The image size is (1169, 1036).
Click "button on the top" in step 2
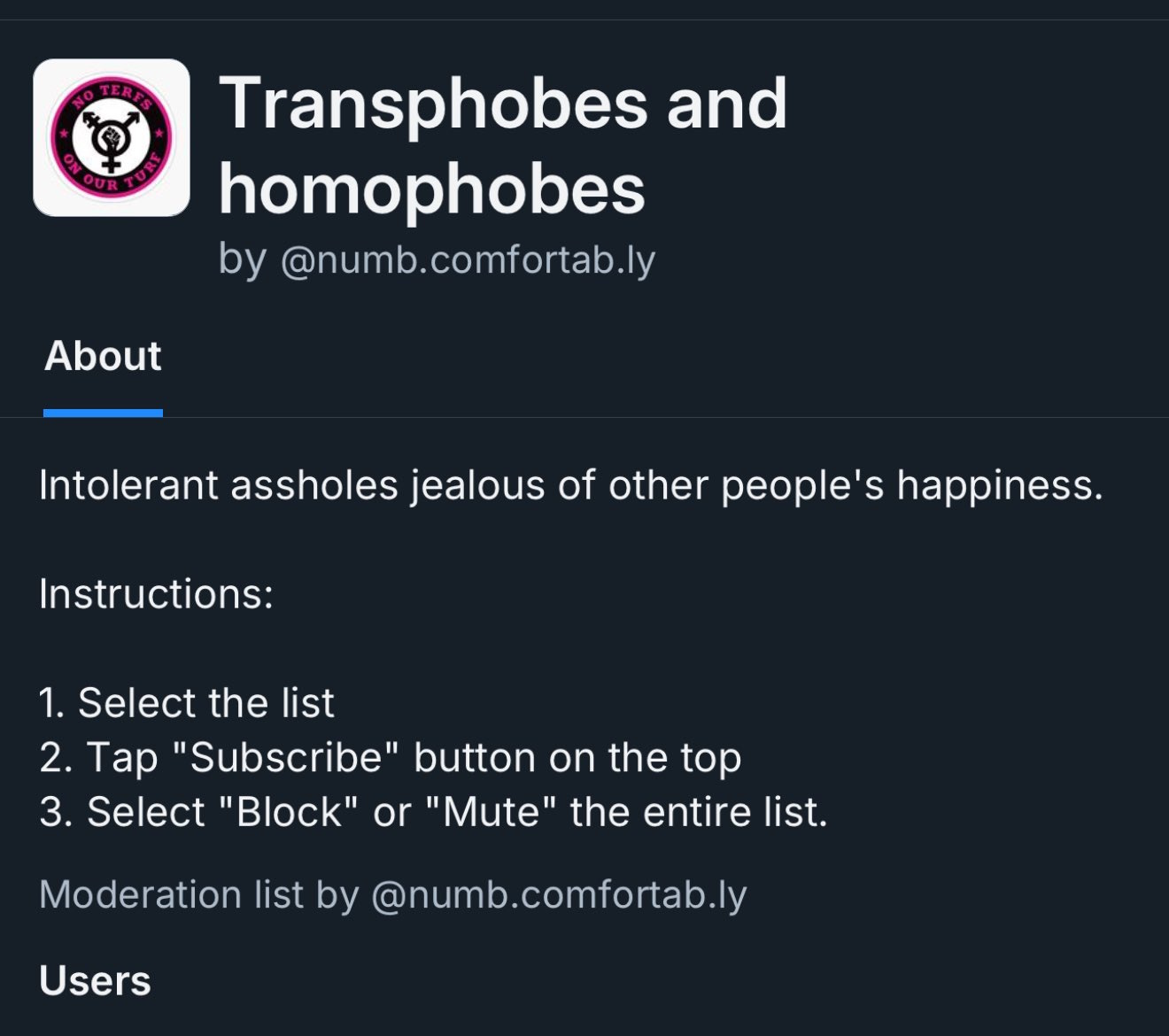(577, 758)
